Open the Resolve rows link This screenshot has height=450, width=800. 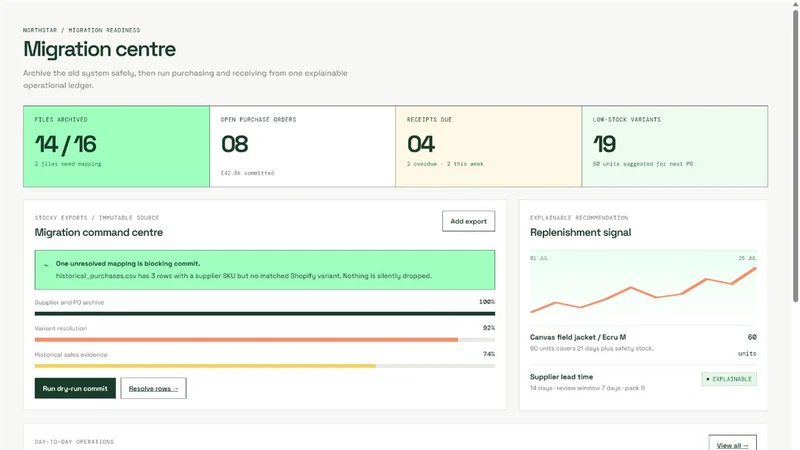(153, 388)
